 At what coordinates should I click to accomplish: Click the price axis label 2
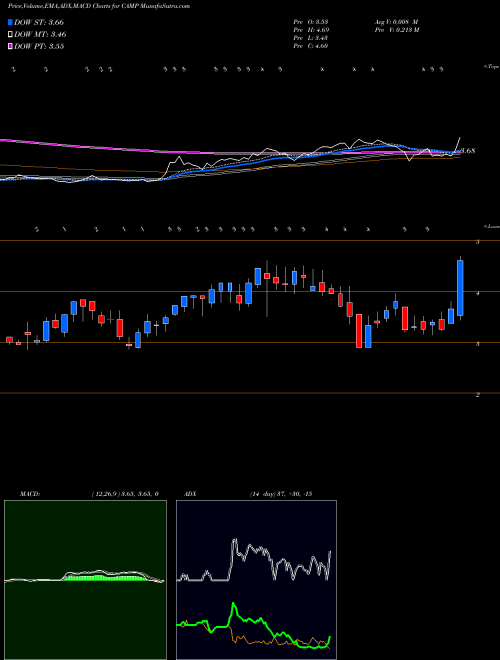pyautogui.click(x=478, y=395)
